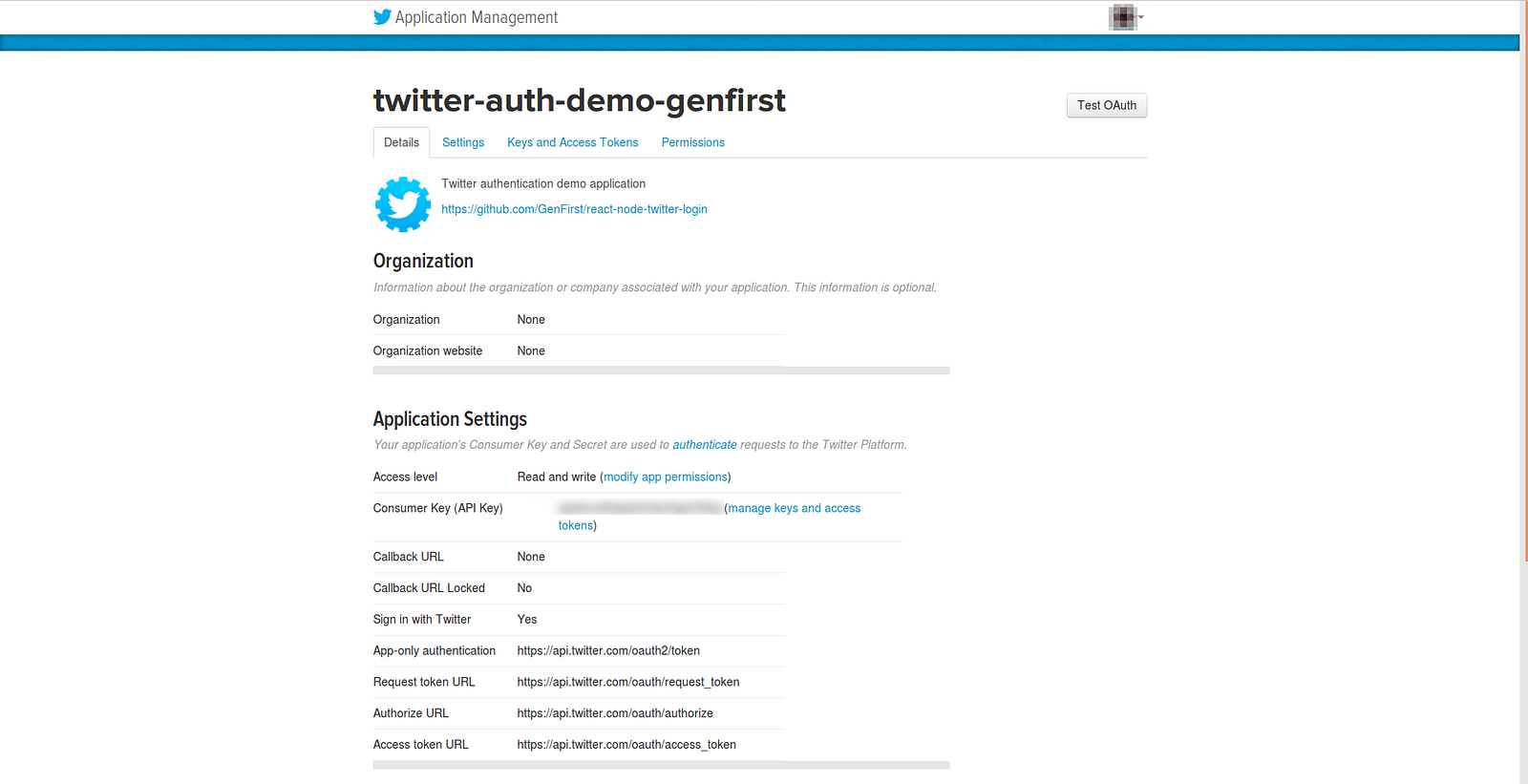
Task: Click the twitter-auth-demo-genfirst app title
Action: click(580, 100)
